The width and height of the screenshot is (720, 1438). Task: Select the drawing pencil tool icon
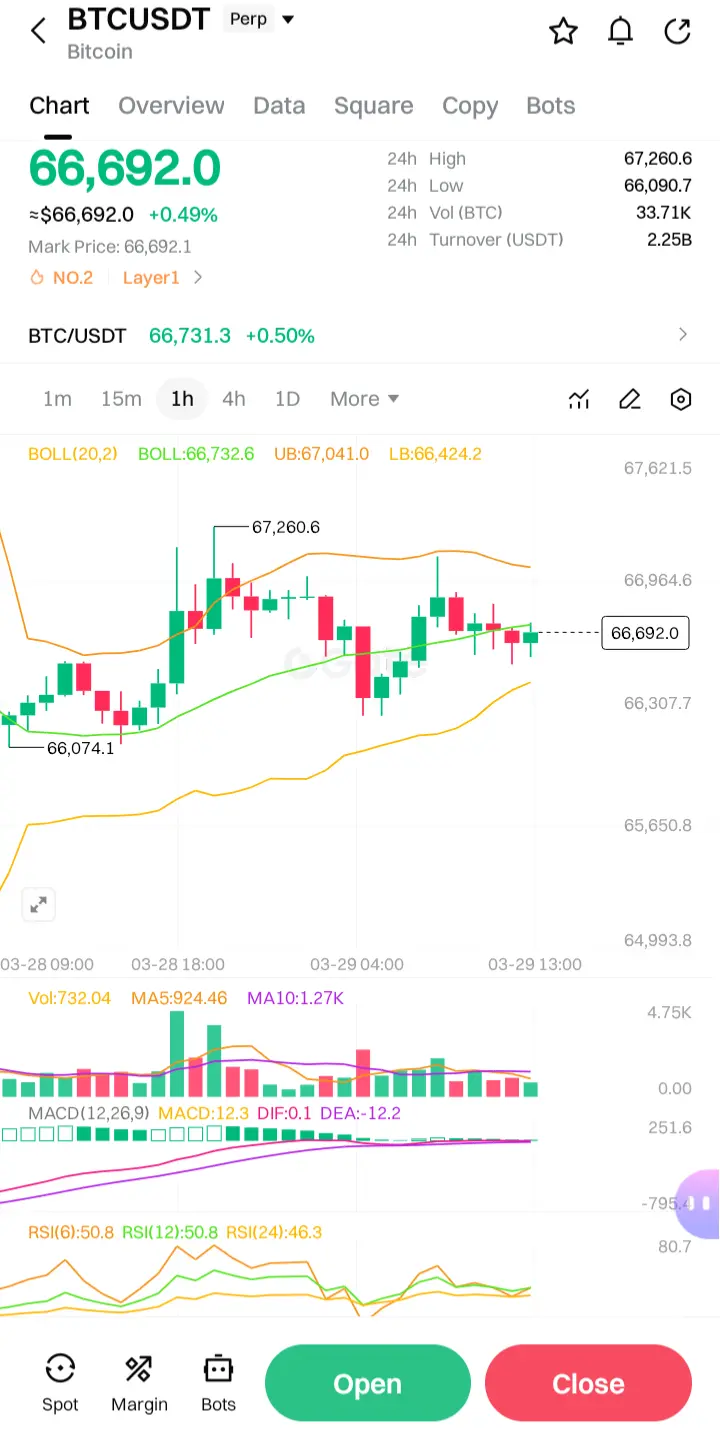pyautogui.click(x=630, y=400)
